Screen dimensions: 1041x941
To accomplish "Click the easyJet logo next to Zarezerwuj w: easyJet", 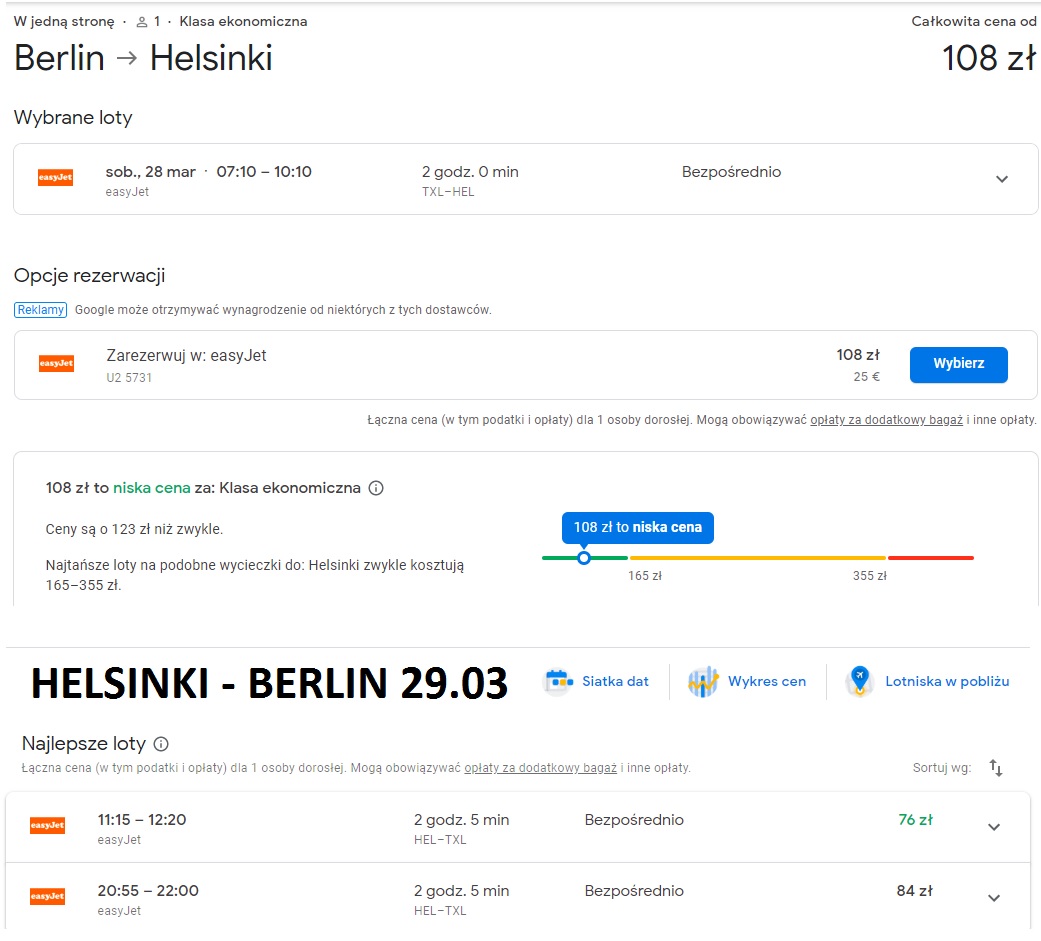I will (x=56, y=363).
